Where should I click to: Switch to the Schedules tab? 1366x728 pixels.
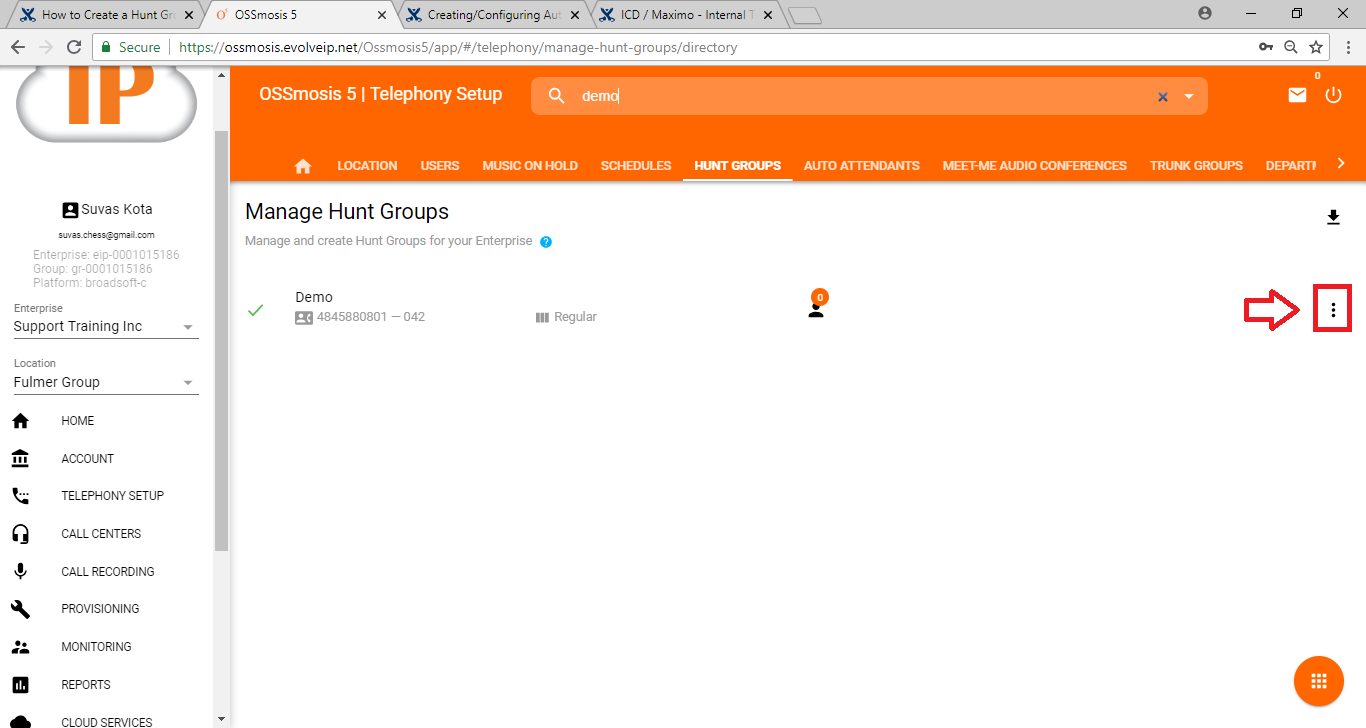(636, 166)
